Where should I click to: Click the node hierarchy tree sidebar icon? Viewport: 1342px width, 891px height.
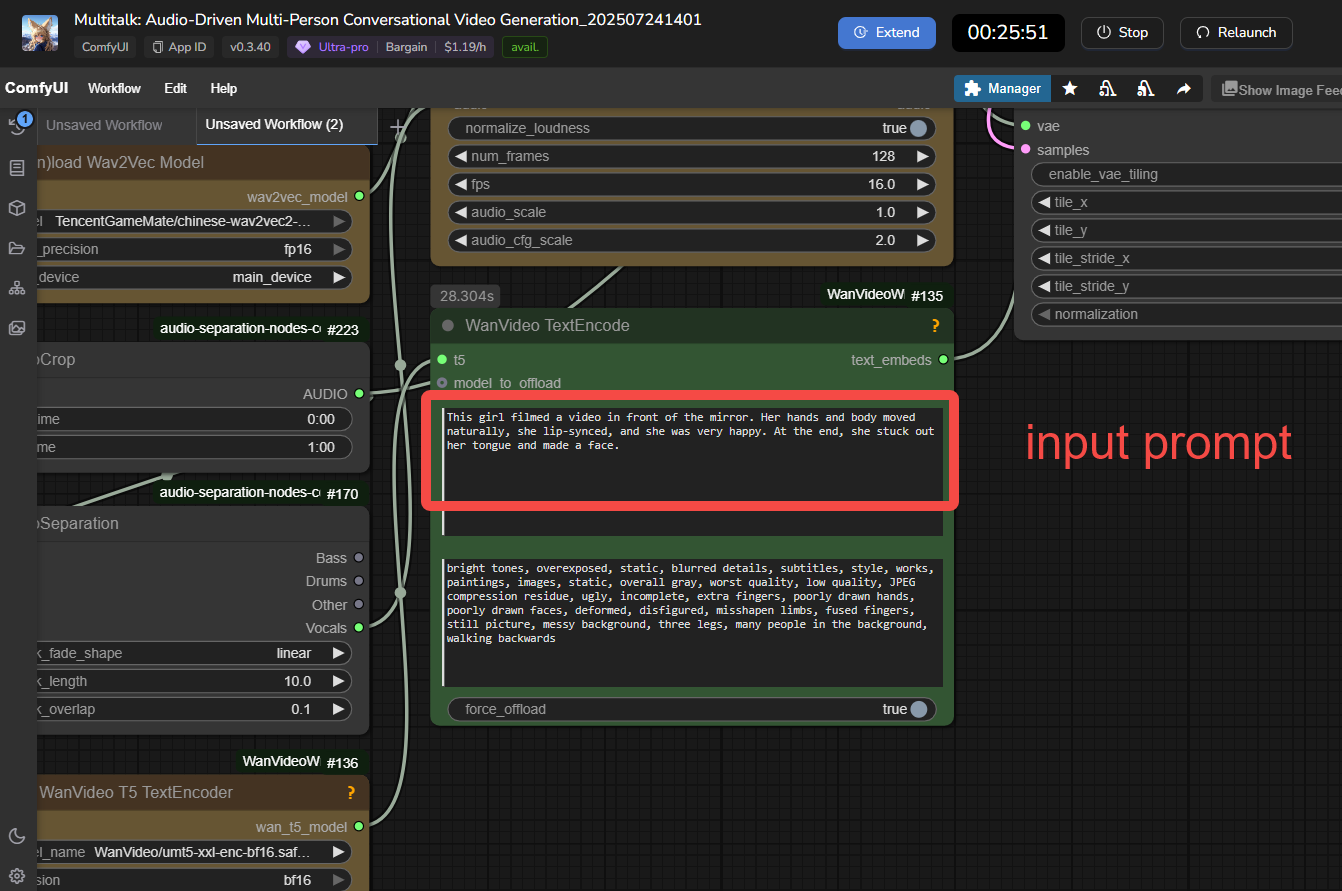pyautogui.click(x=17, y=288)
